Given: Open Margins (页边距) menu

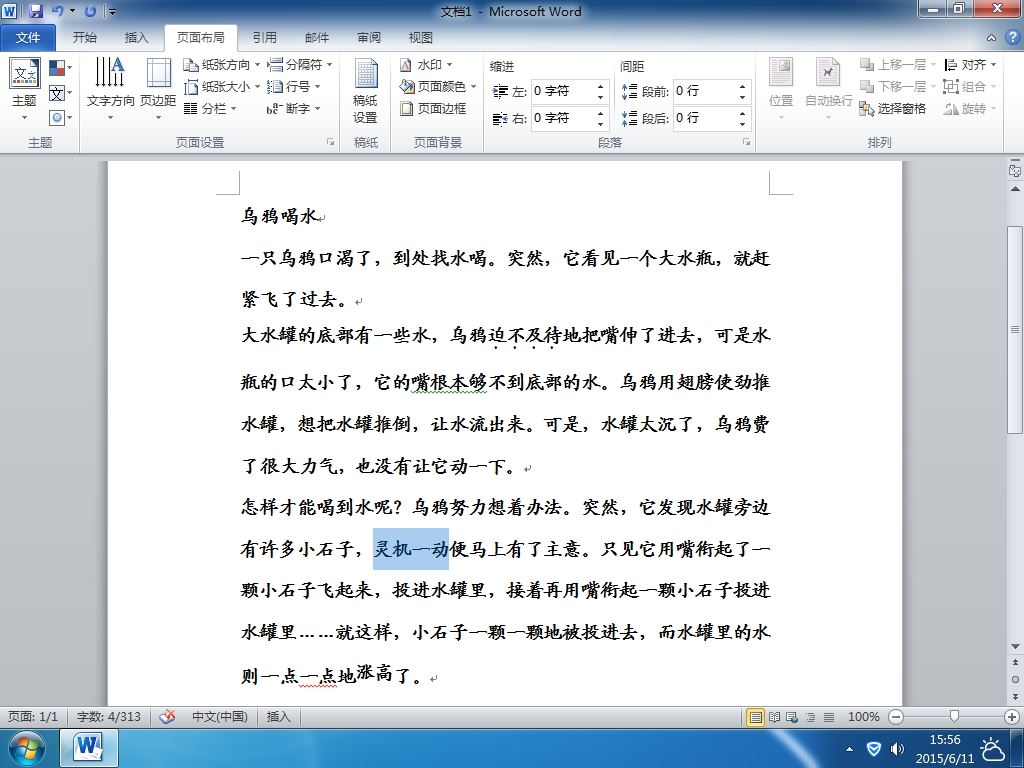Looking at the screenshot, I should pyautogui.click(x=158, y=90).
